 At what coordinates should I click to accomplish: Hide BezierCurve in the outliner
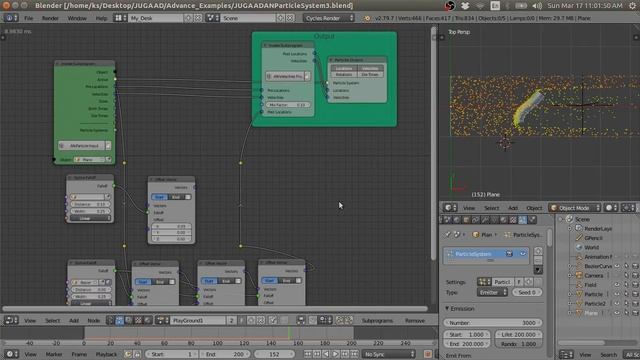(x=618, y=266)
